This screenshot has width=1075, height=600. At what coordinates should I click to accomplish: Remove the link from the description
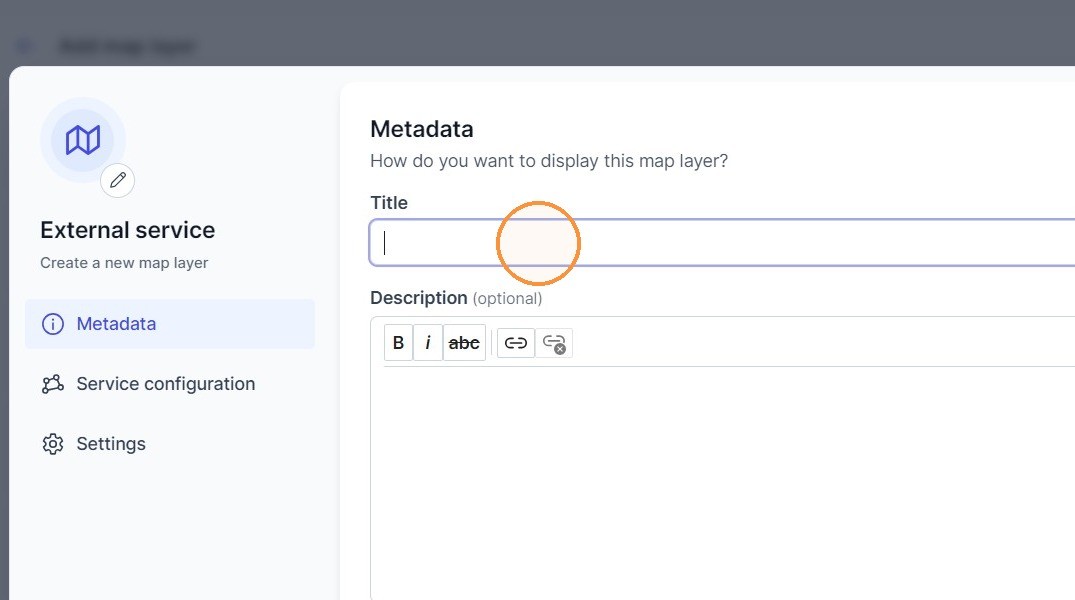coord(554,343)
